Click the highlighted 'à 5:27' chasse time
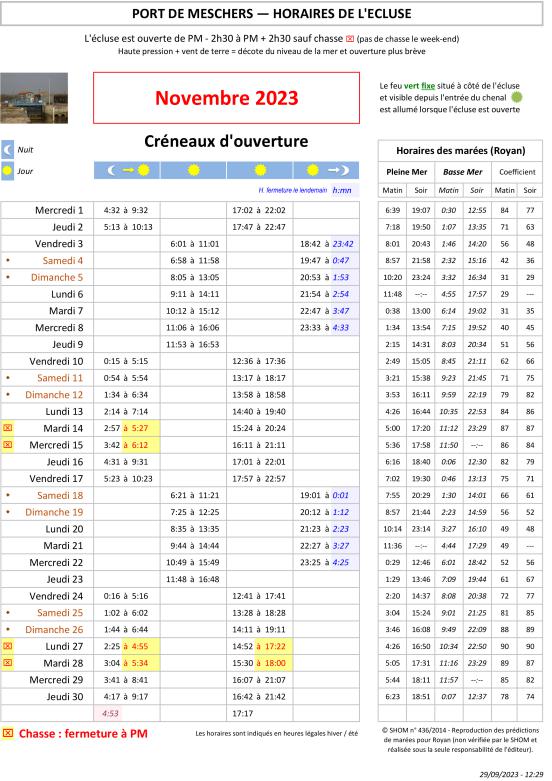This screenshot has width=552, height=781. [136, 428]
